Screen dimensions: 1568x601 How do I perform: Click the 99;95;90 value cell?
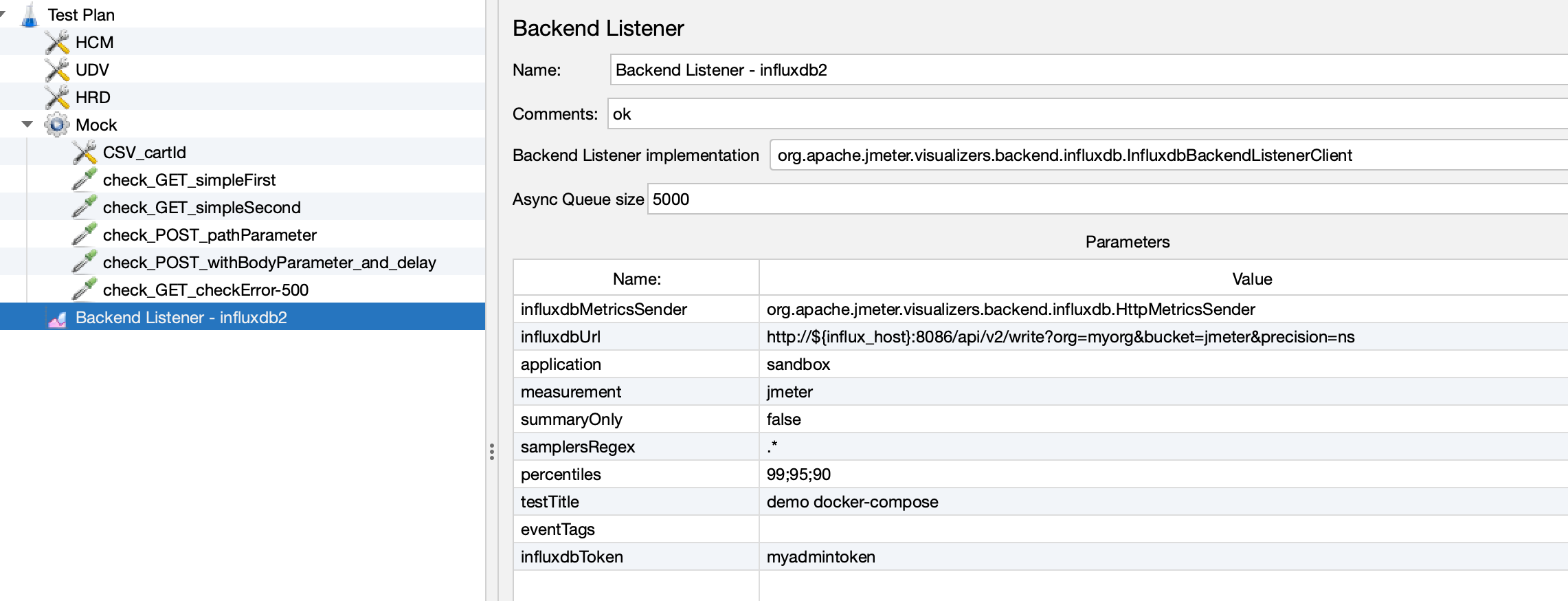tap(1164, 474)
